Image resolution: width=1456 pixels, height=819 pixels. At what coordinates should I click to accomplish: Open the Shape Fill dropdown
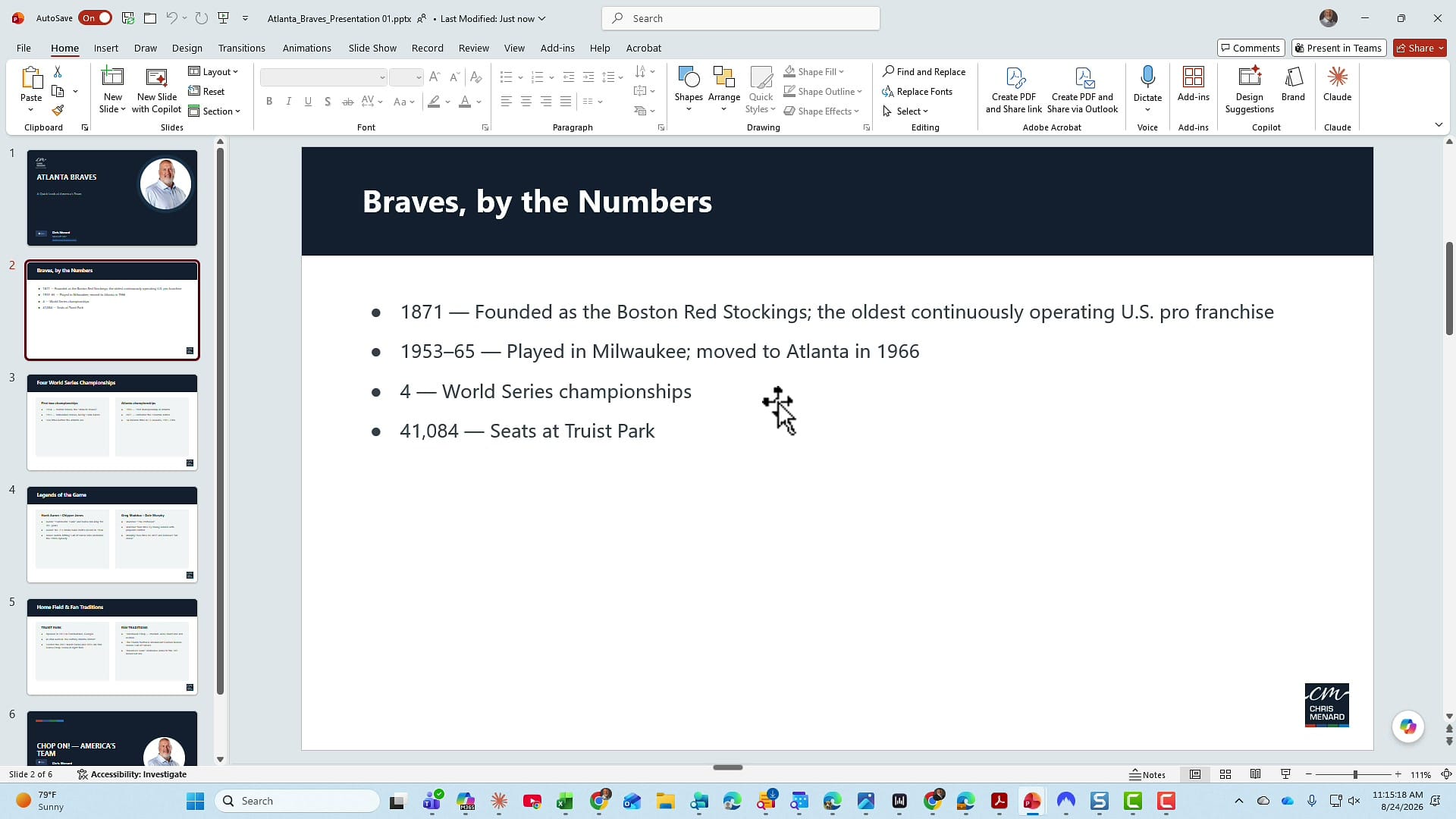click(x=814, y=71)
